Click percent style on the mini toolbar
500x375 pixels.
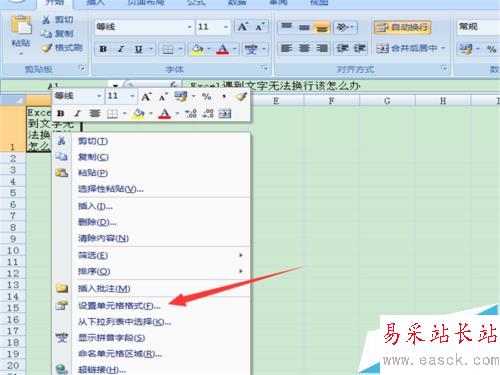coord(207,97)
